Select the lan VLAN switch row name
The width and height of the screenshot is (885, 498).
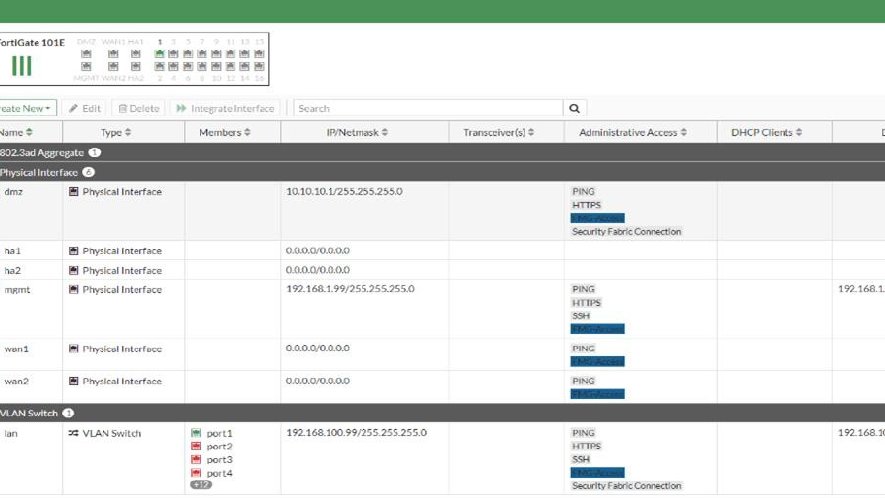click(11, 434)
